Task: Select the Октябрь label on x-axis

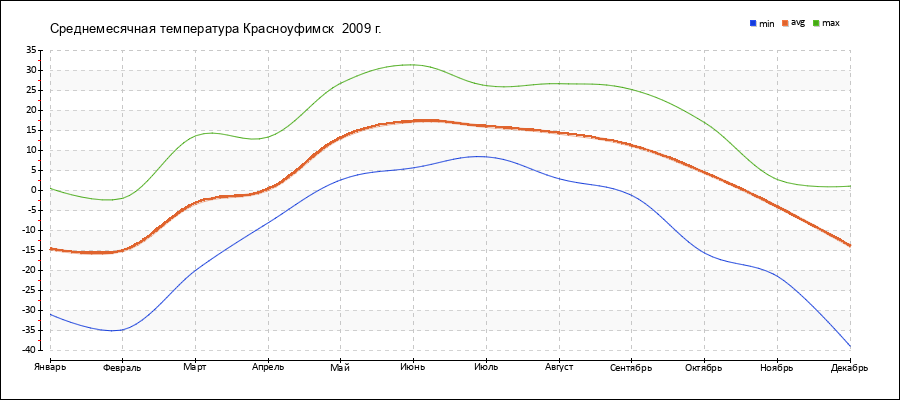Action: (x=704, y=367)
